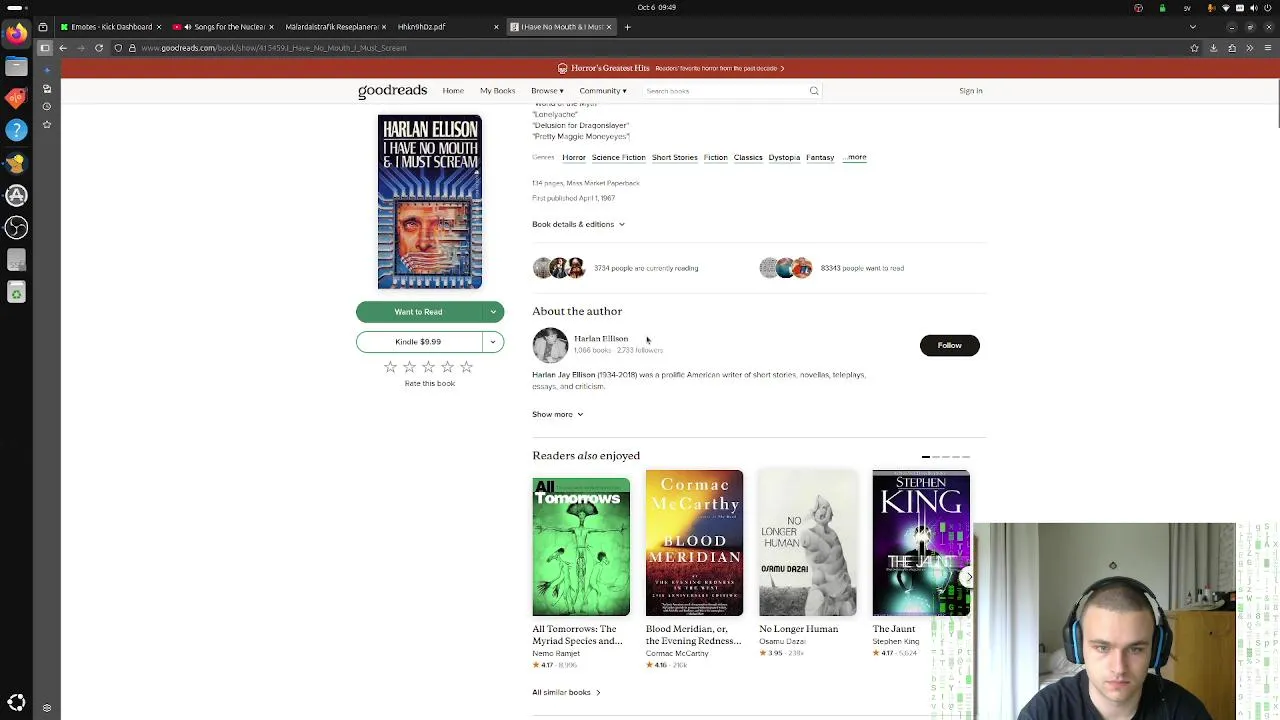Viewport: 1280px width, 720px height.
Task: Open My Books in Goodreads nav
Action: pyautogui.click(x=497, y=91)
